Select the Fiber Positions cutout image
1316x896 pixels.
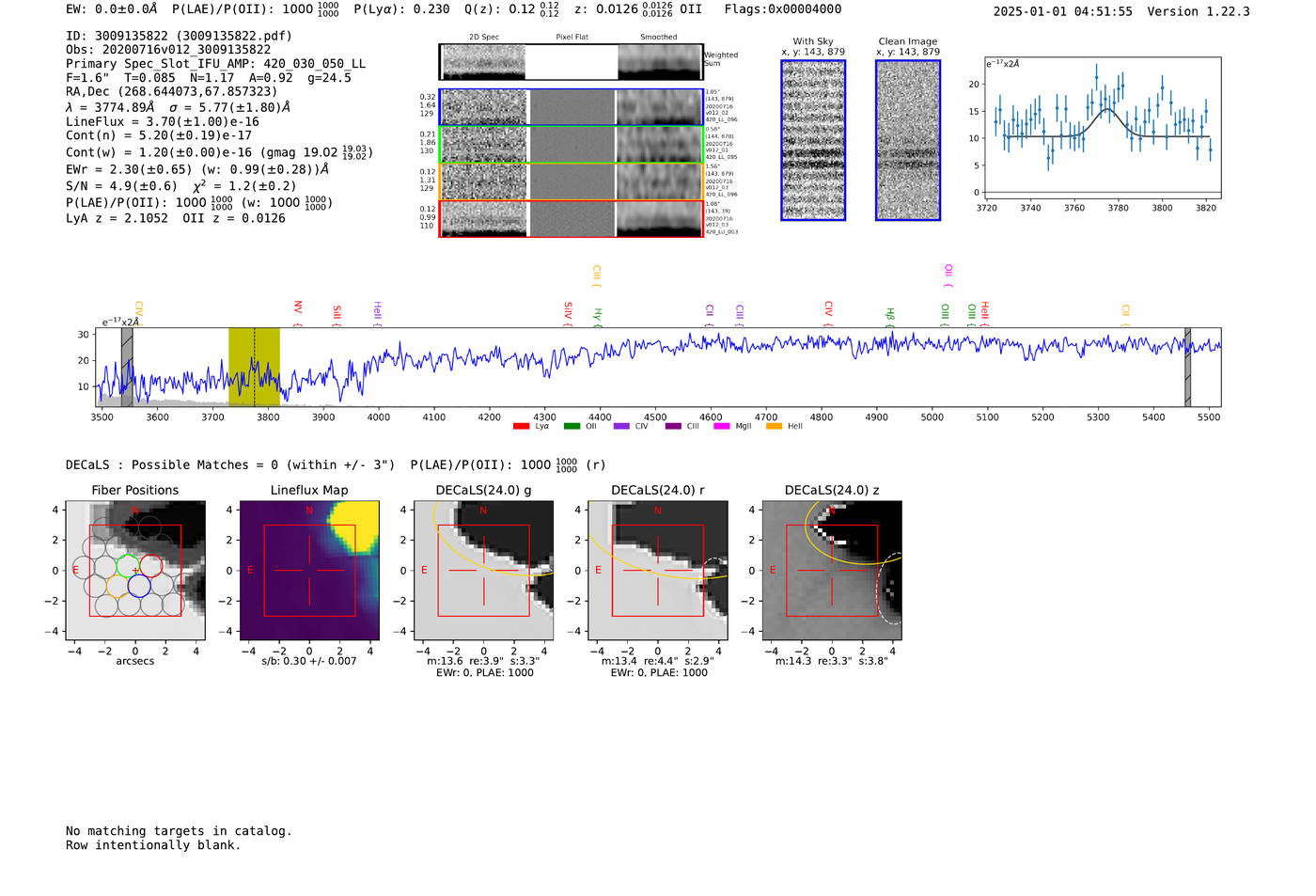tap(135, 571)
